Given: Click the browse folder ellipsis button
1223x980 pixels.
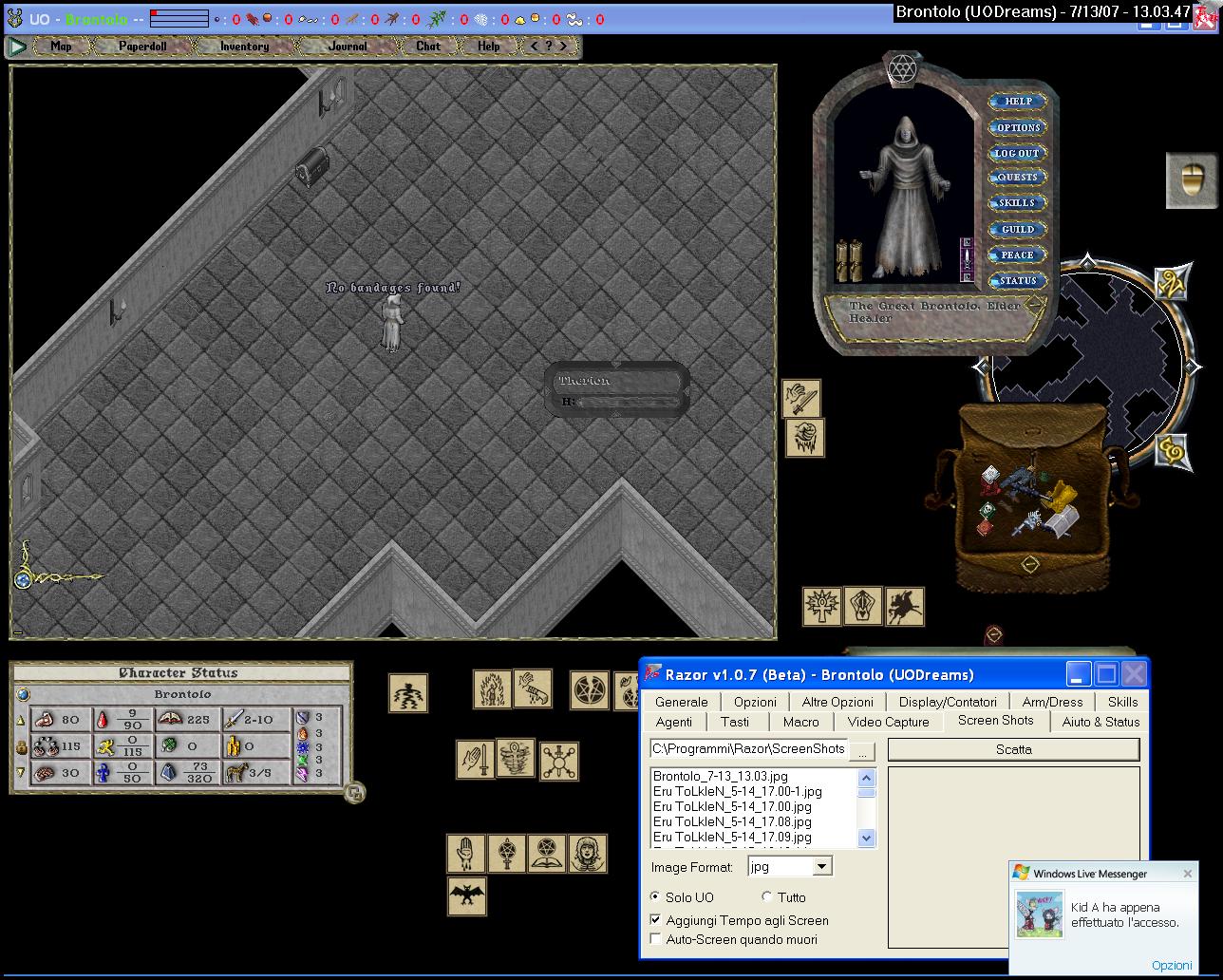Looking at the screenshot, I should click(861, 751).
